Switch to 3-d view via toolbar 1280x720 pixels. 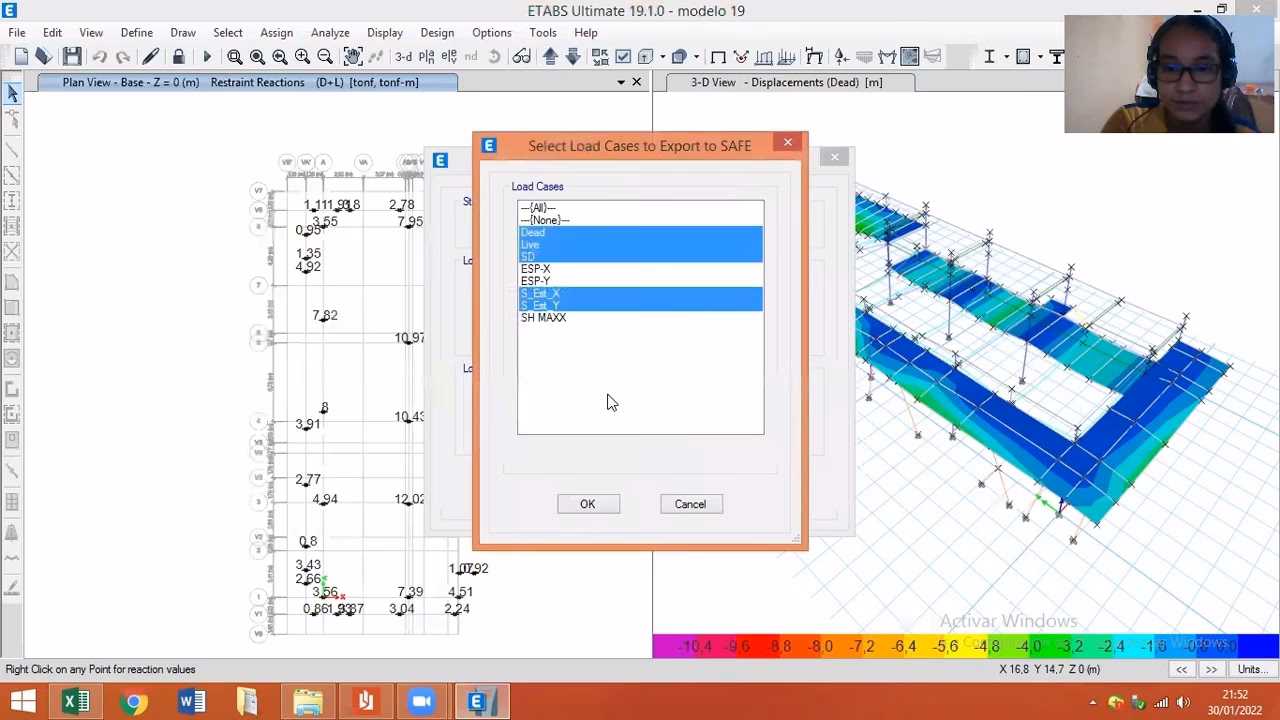[403, 57]
